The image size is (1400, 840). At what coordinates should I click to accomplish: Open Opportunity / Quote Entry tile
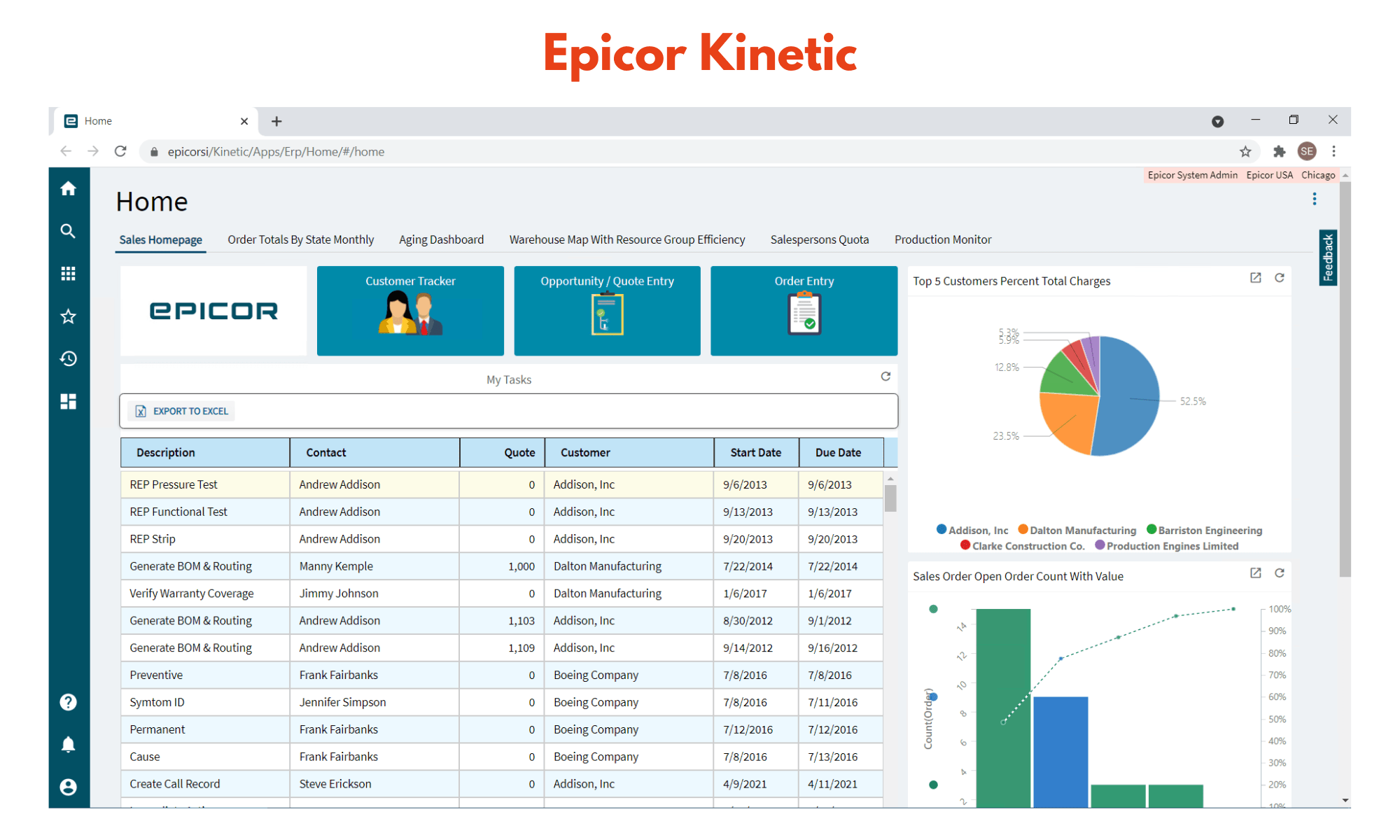tap(607, 311)
